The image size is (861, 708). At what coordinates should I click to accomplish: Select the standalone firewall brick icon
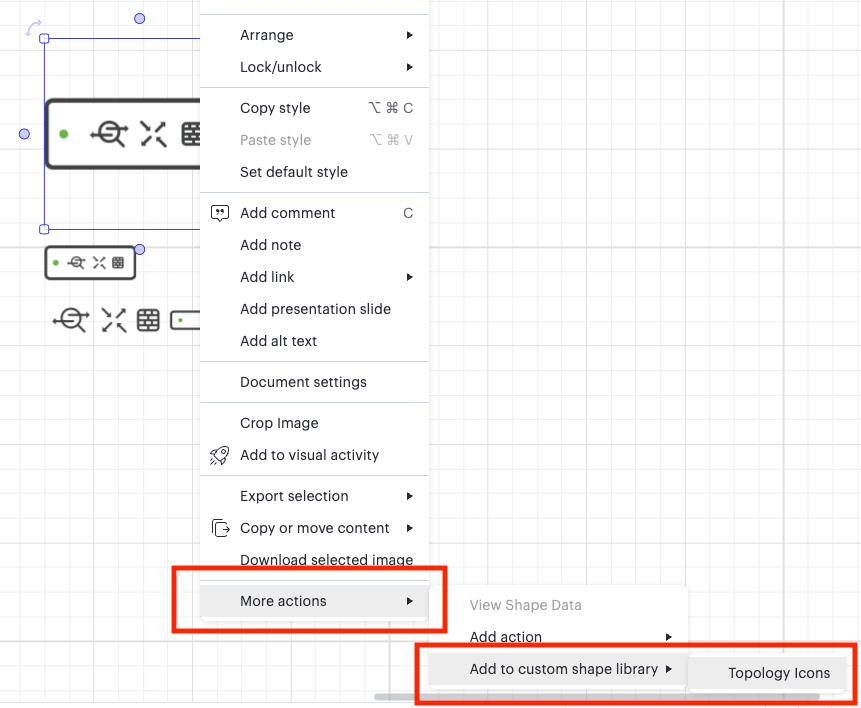148,320
